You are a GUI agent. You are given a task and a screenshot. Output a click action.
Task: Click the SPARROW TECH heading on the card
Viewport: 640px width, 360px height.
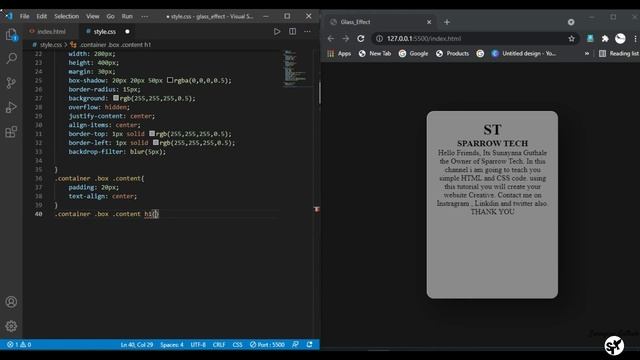(492, 143)
